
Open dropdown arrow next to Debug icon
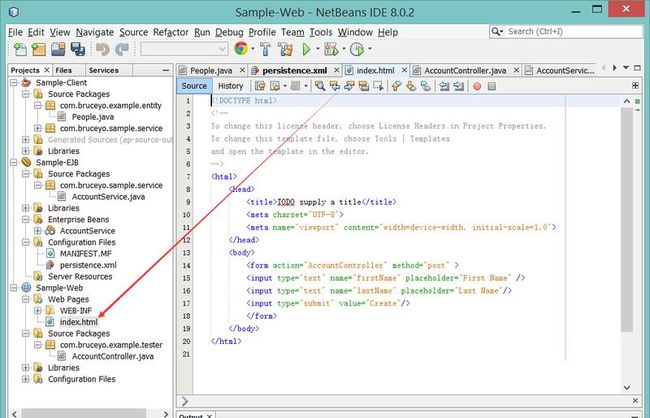(344, 49)
